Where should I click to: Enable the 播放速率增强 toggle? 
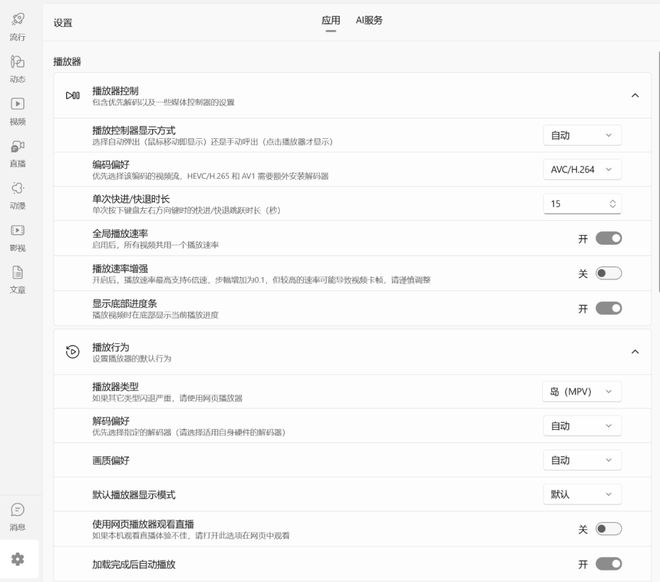coord(609,274)
